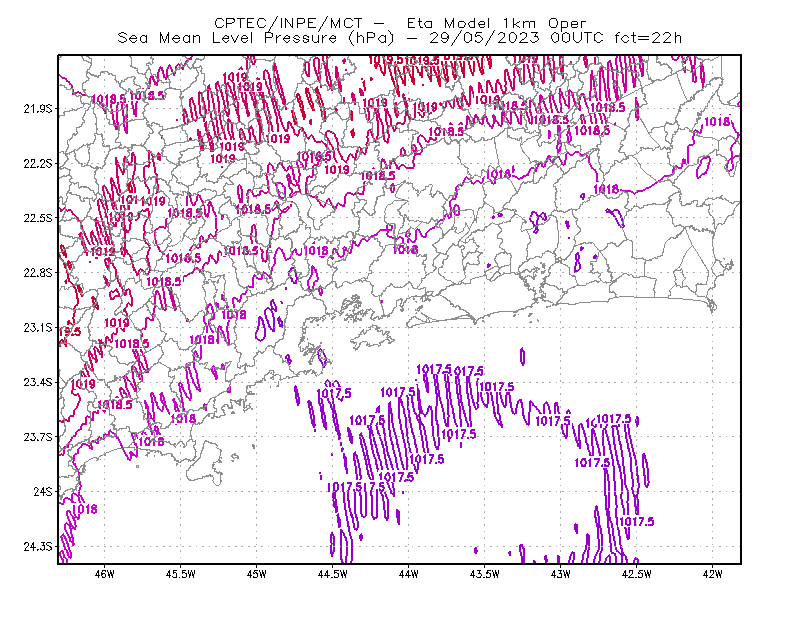Click the 24.3S latitude axis label

pos(38,547)
